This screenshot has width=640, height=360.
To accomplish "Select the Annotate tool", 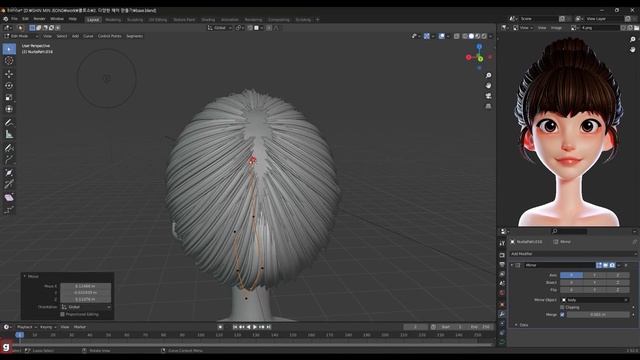I will (x=9, y=122).
